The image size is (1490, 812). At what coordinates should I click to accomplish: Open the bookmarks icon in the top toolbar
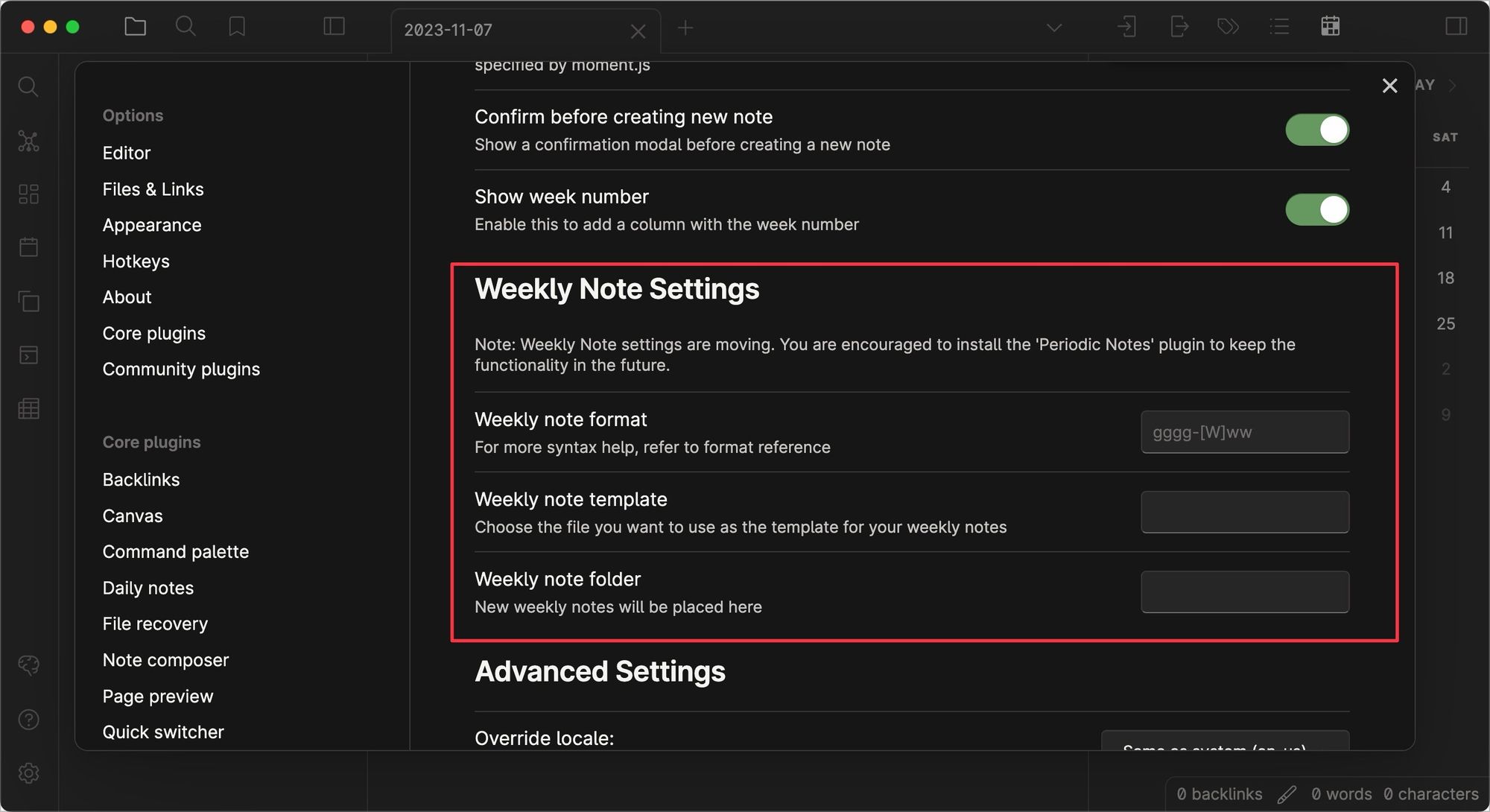pos(237,26)
